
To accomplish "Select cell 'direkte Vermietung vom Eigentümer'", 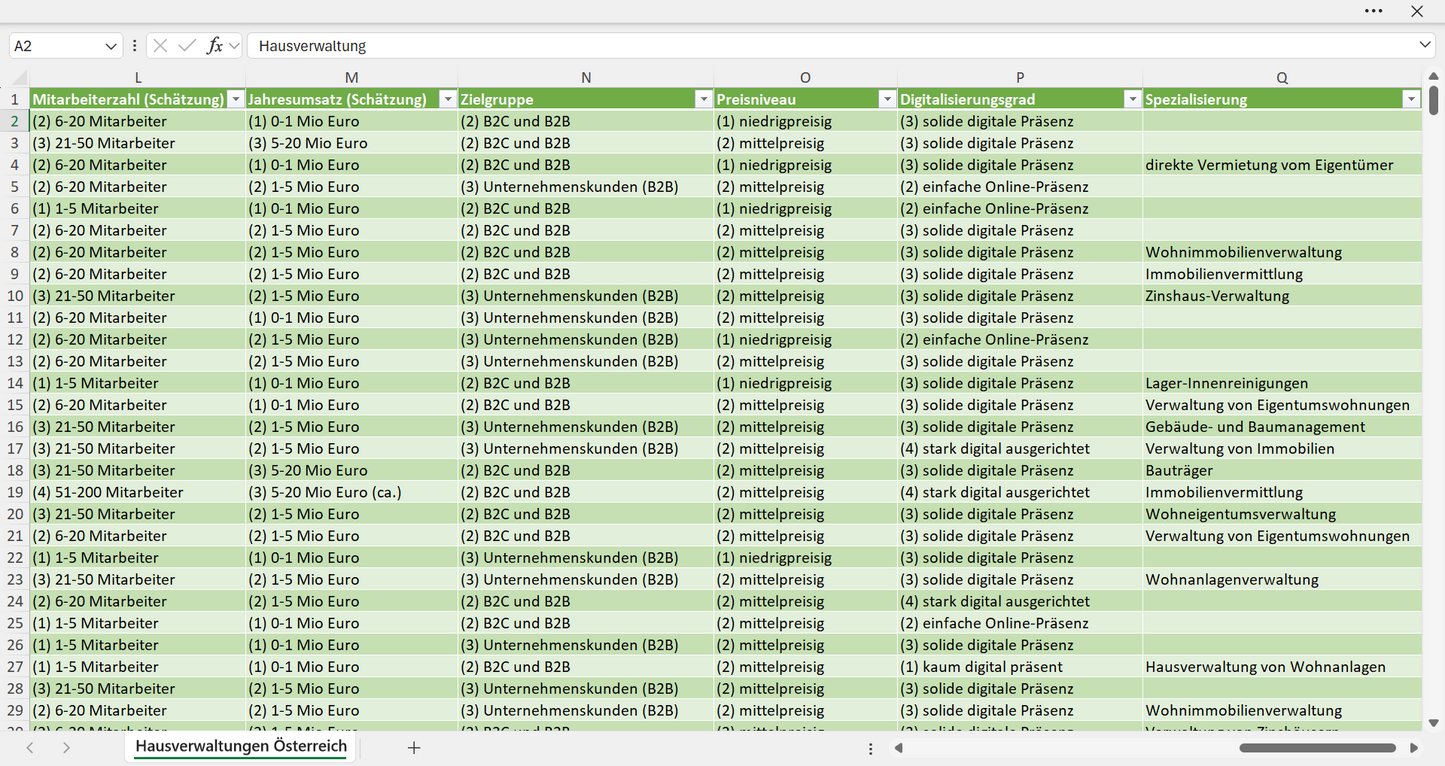I will pyautogui.click(x=1282, y=165).
